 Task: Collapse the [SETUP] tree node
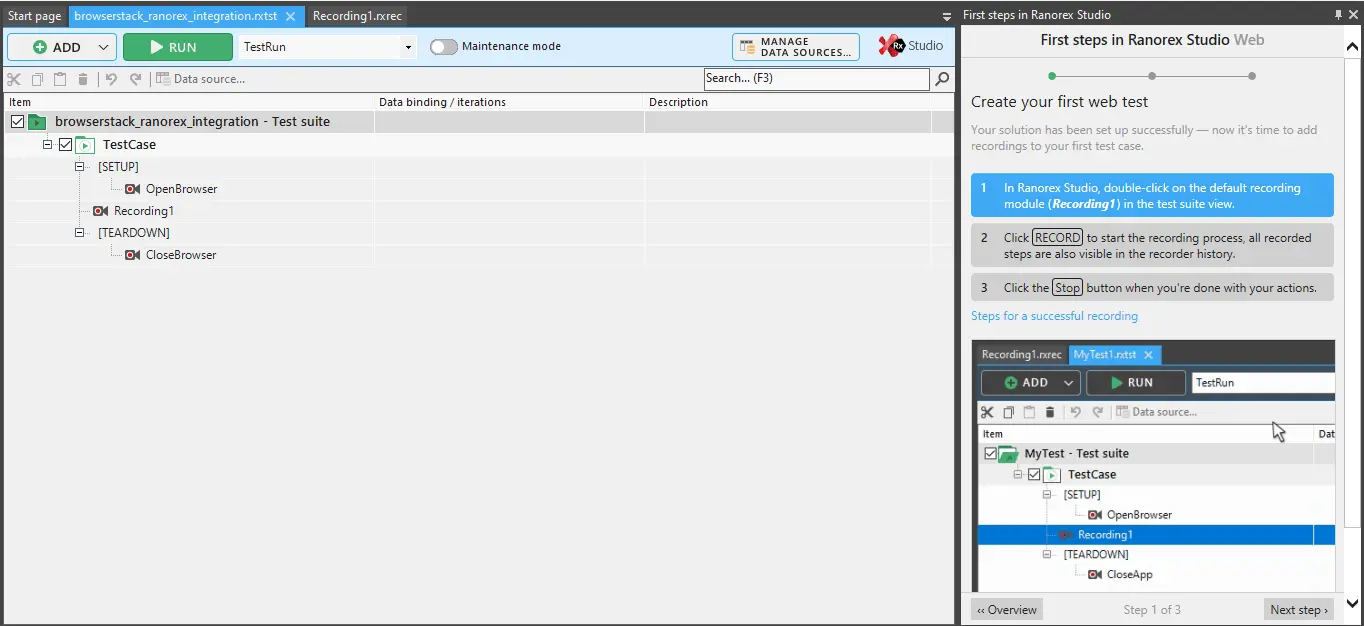tap(81, 167)
